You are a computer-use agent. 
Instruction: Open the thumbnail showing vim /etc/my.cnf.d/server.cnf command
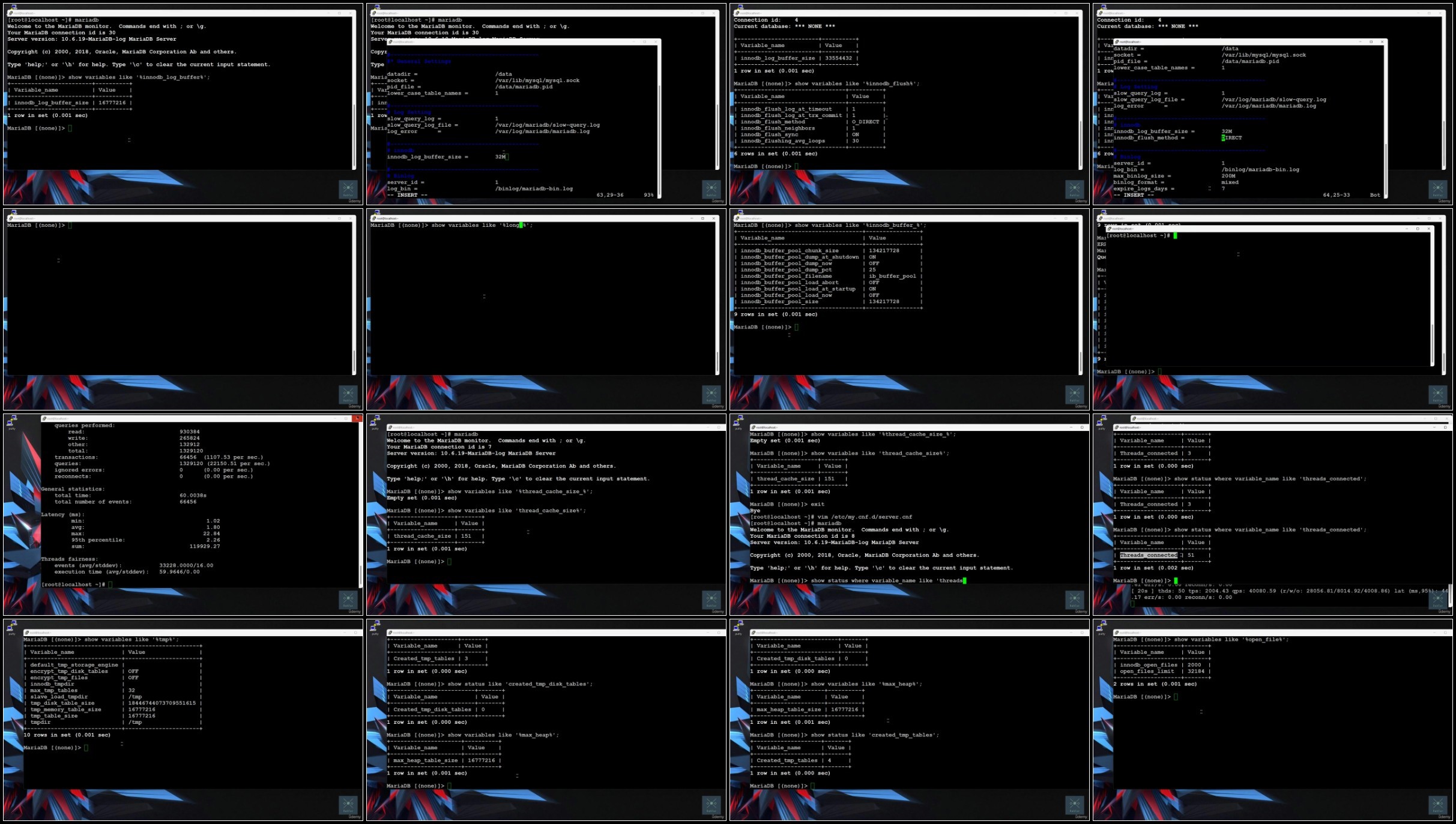(909, 514)
